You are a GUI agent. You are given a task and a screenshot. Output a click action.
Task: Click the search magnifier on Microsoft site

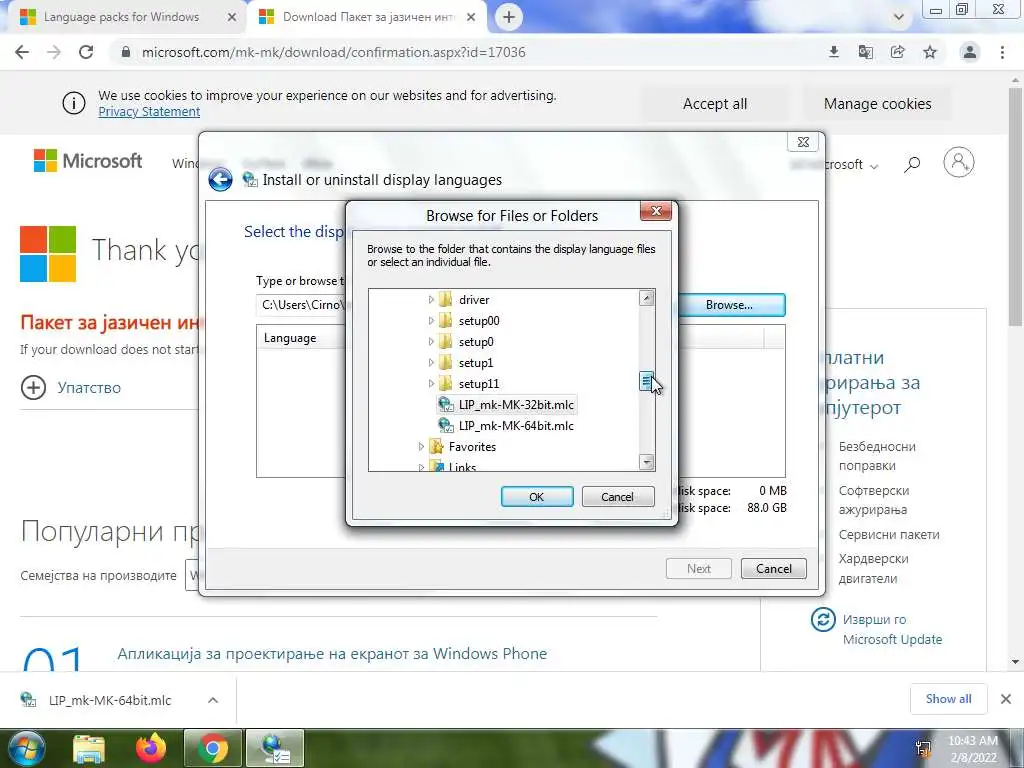pyautogui.click(x=912, y=164)
